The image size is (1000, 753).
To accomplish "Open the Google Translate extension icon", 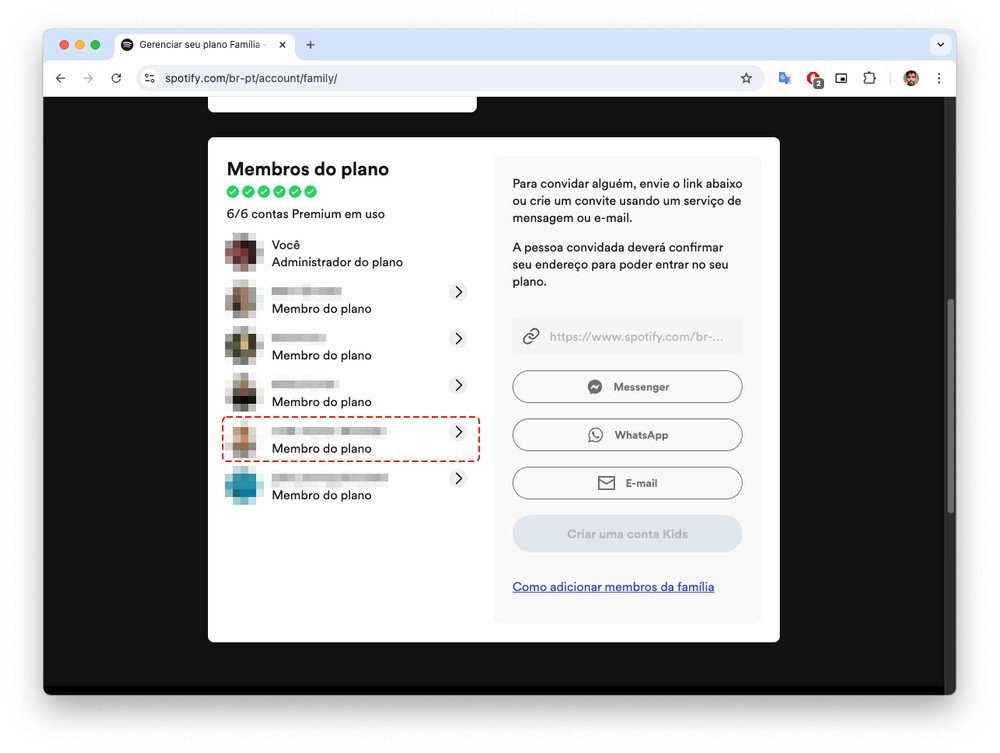I will pos(785,78).
